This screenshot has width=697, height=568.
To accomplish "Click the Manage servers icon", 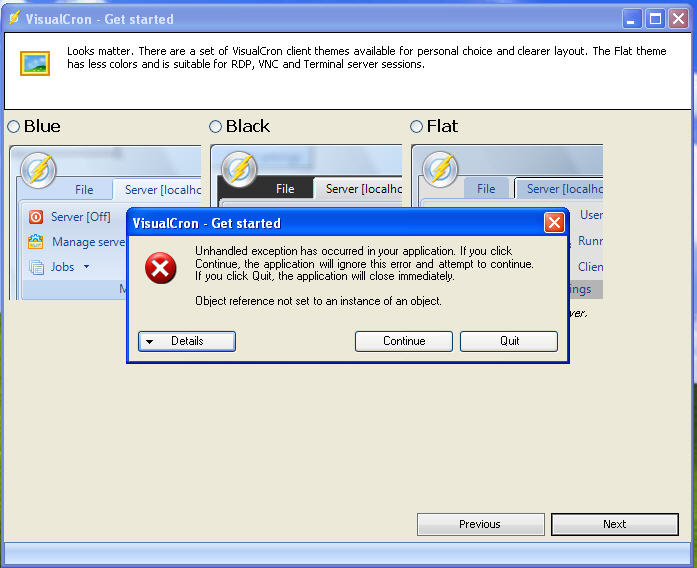I will [36, 242].
